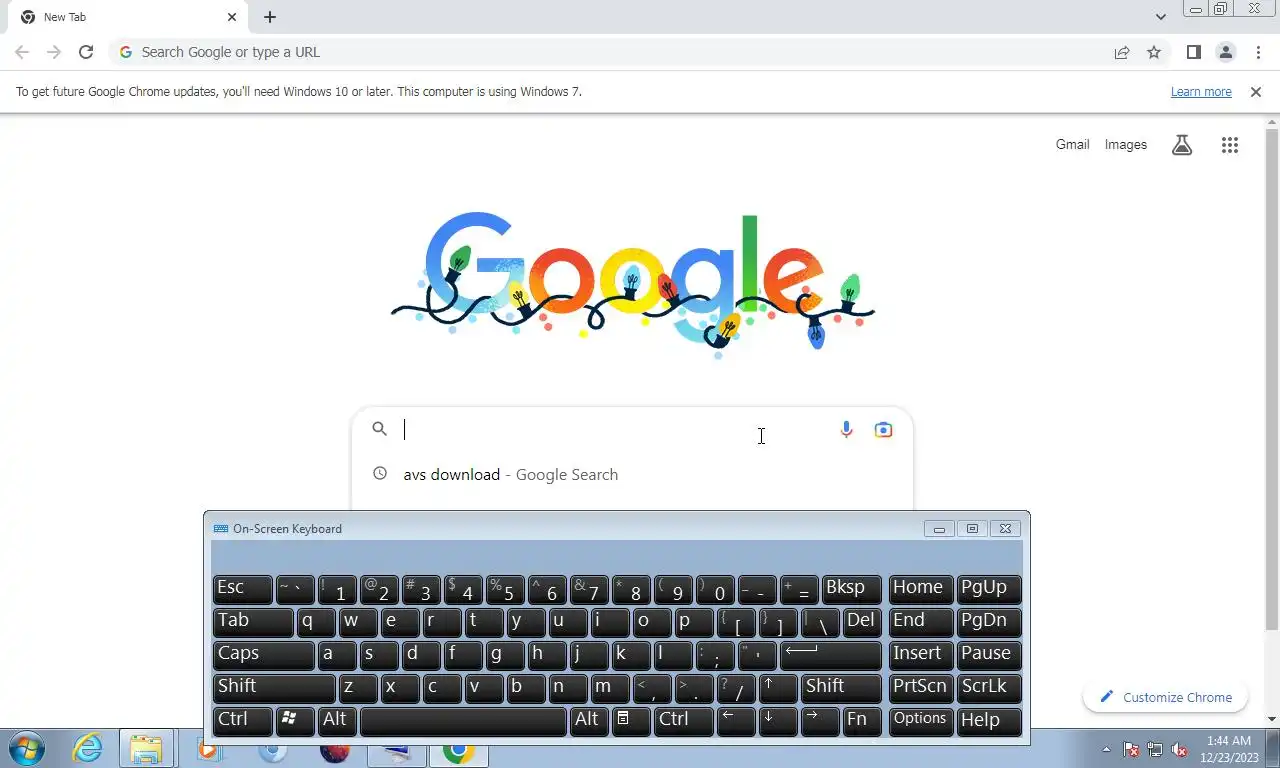The image size is (1280, 768).
Task: Tap the Home key
Action: coord(920,589)
